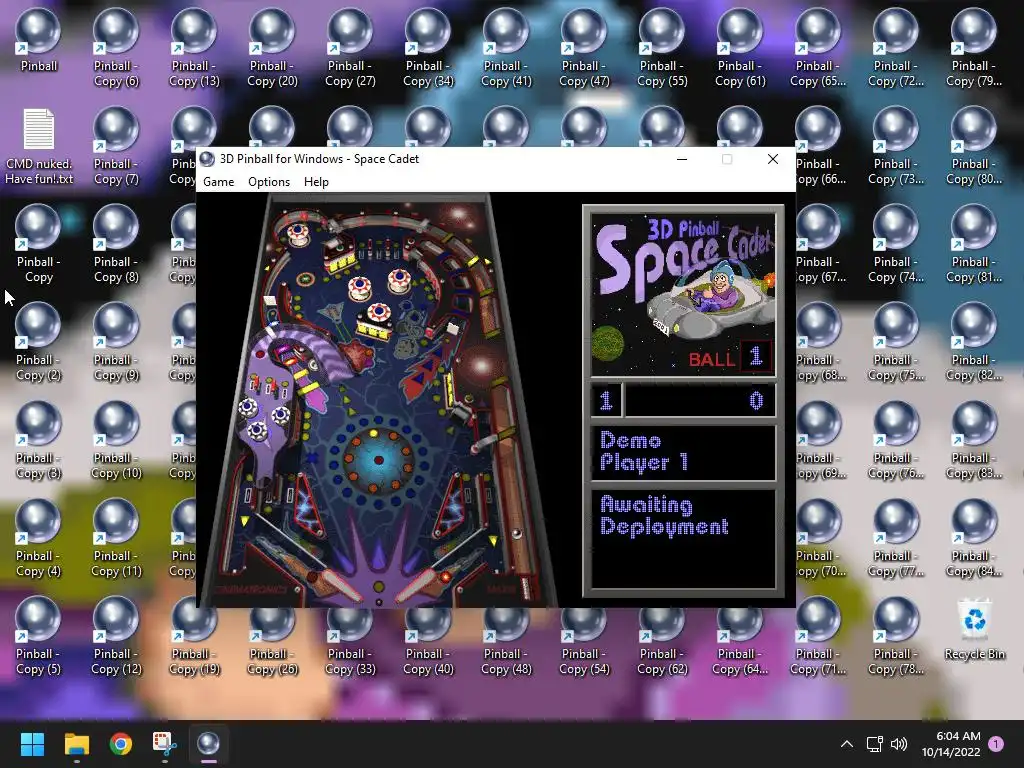Select the Pinball - Copy (48) shortcut
1024x768 pixels.
click(506, 643)
